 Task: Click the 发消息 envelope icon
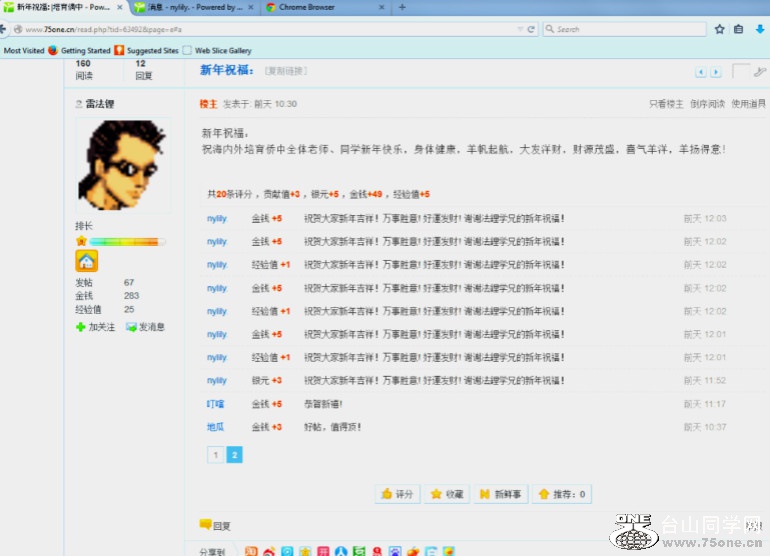[x=131, y=327]
